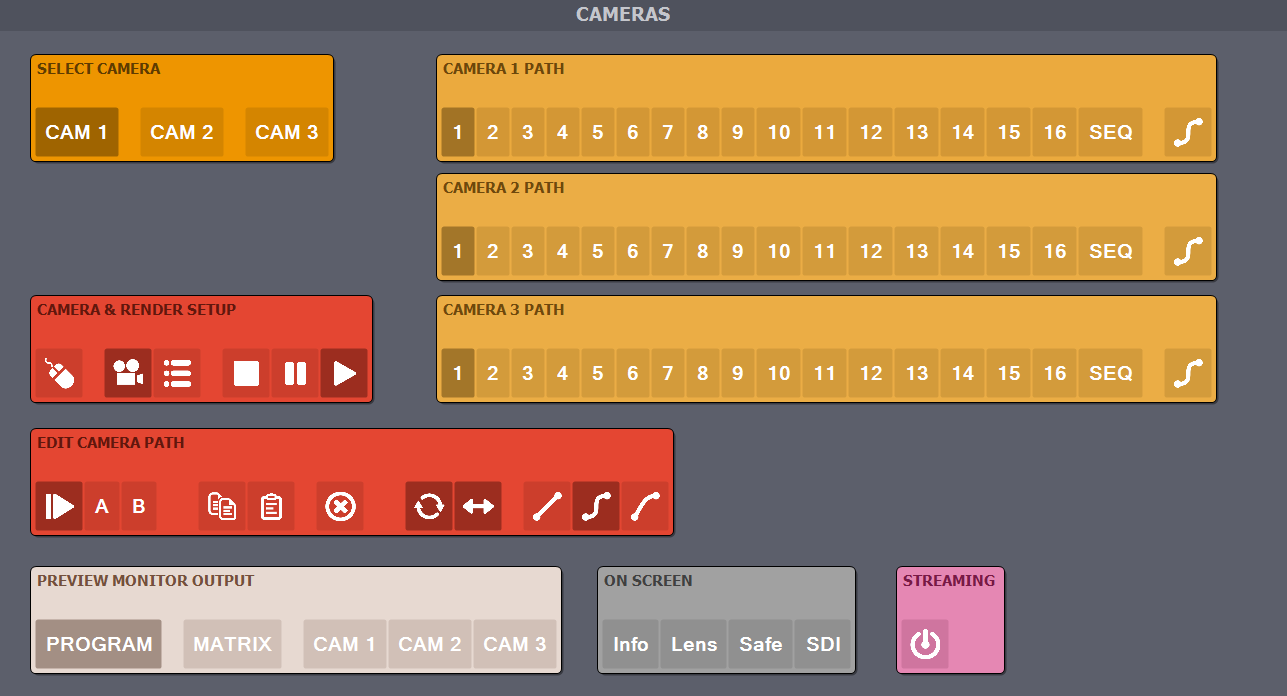1287x696 pixels.
Task: Toggle the streaming power button
Action: tap(925, 644)
